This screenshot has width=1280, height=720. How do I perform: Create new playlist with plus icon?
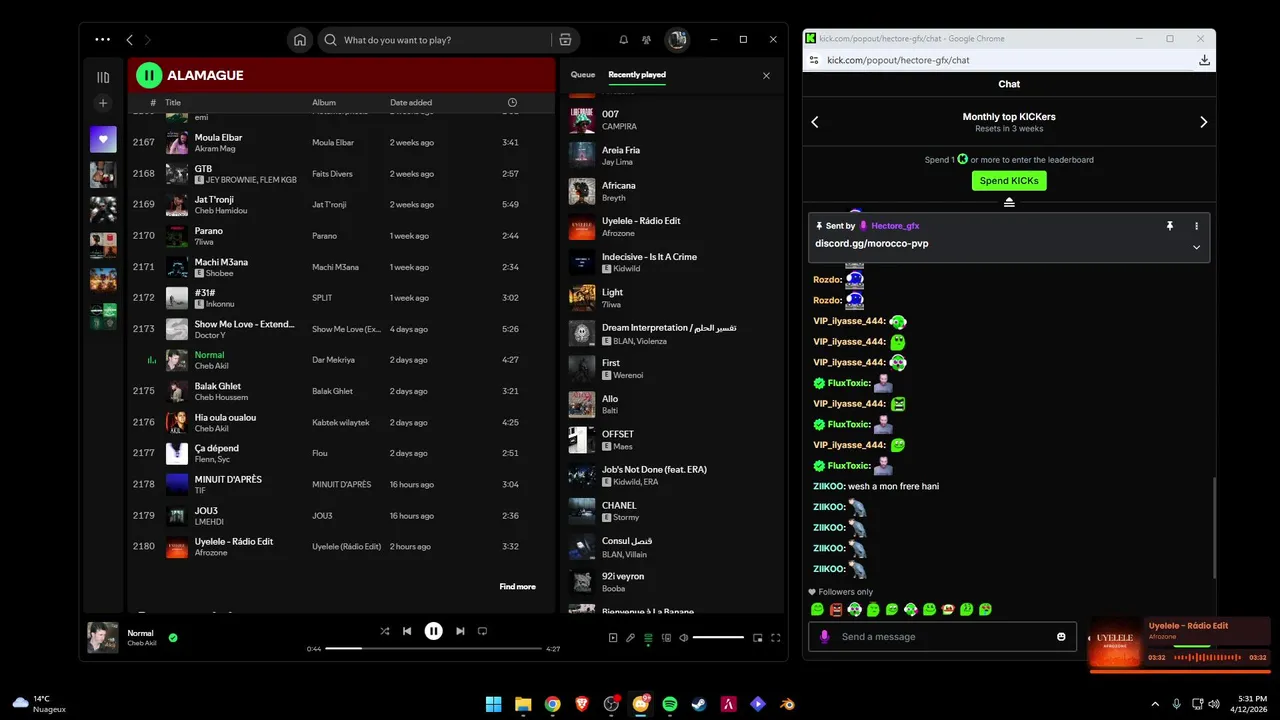coord(103,103)
